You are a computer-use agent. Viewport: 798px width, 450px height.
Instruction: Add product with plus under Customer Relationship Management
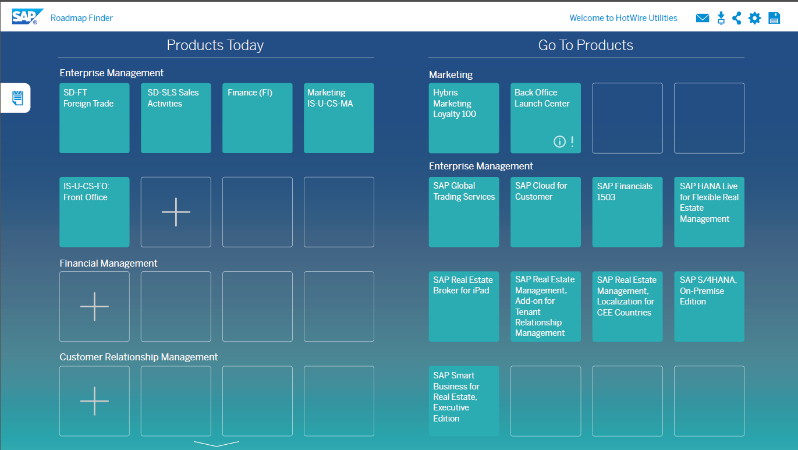[x=94, y=401]
